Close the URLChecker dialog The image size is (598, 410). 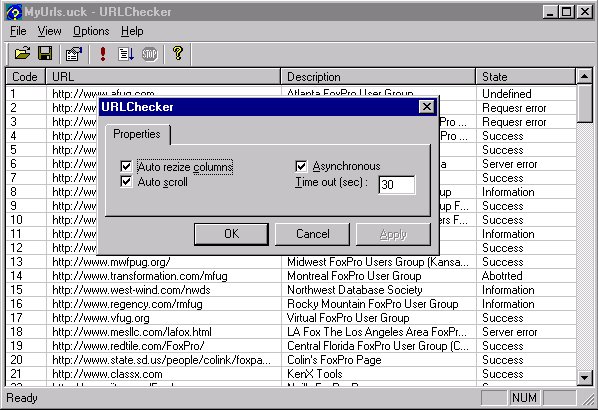point(427,107)
